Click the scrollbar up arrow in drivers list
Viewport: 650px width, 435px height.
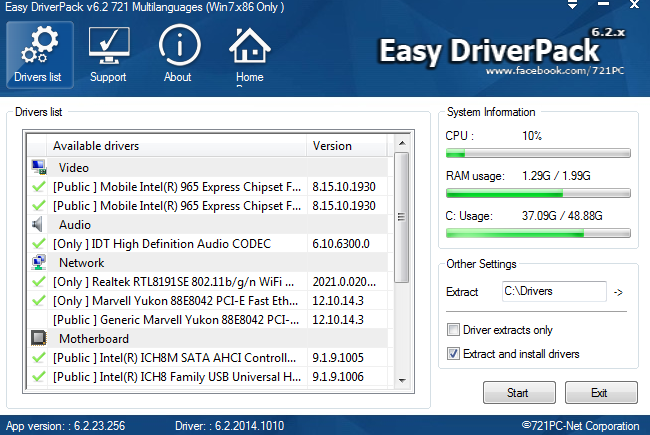click(402, 143)
